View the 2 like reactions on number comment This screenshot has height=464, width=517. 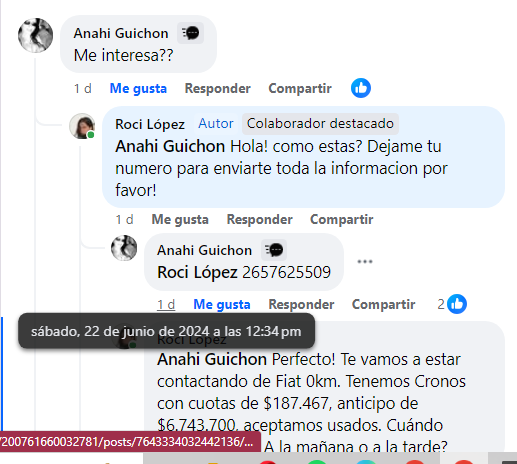452,304
